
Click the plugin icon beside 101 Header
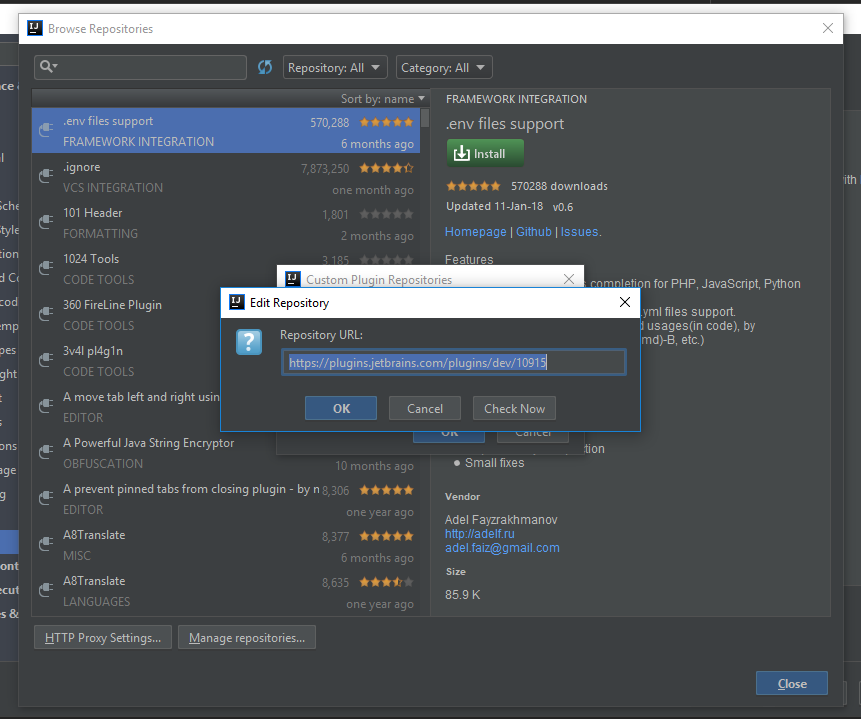(x=46, y=222)
